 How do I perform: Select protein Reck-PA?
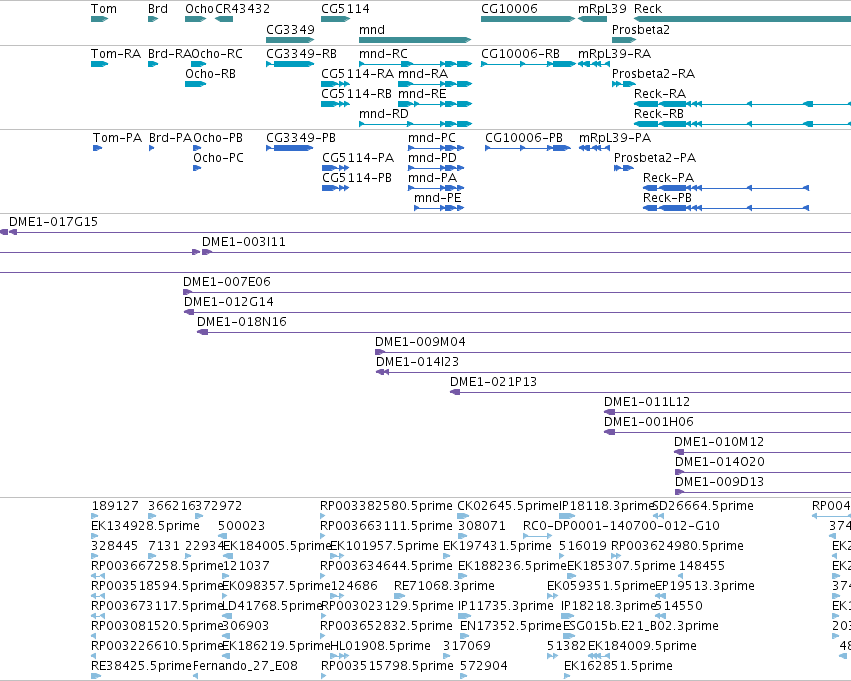point(726,188)
